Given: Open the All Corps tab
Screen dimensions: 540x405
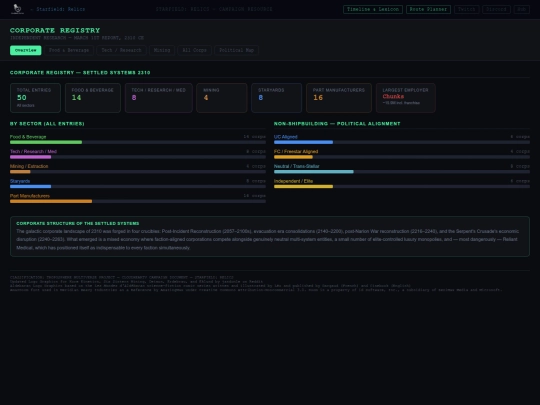Looking at the screenshot, I should tap(194, 50).
